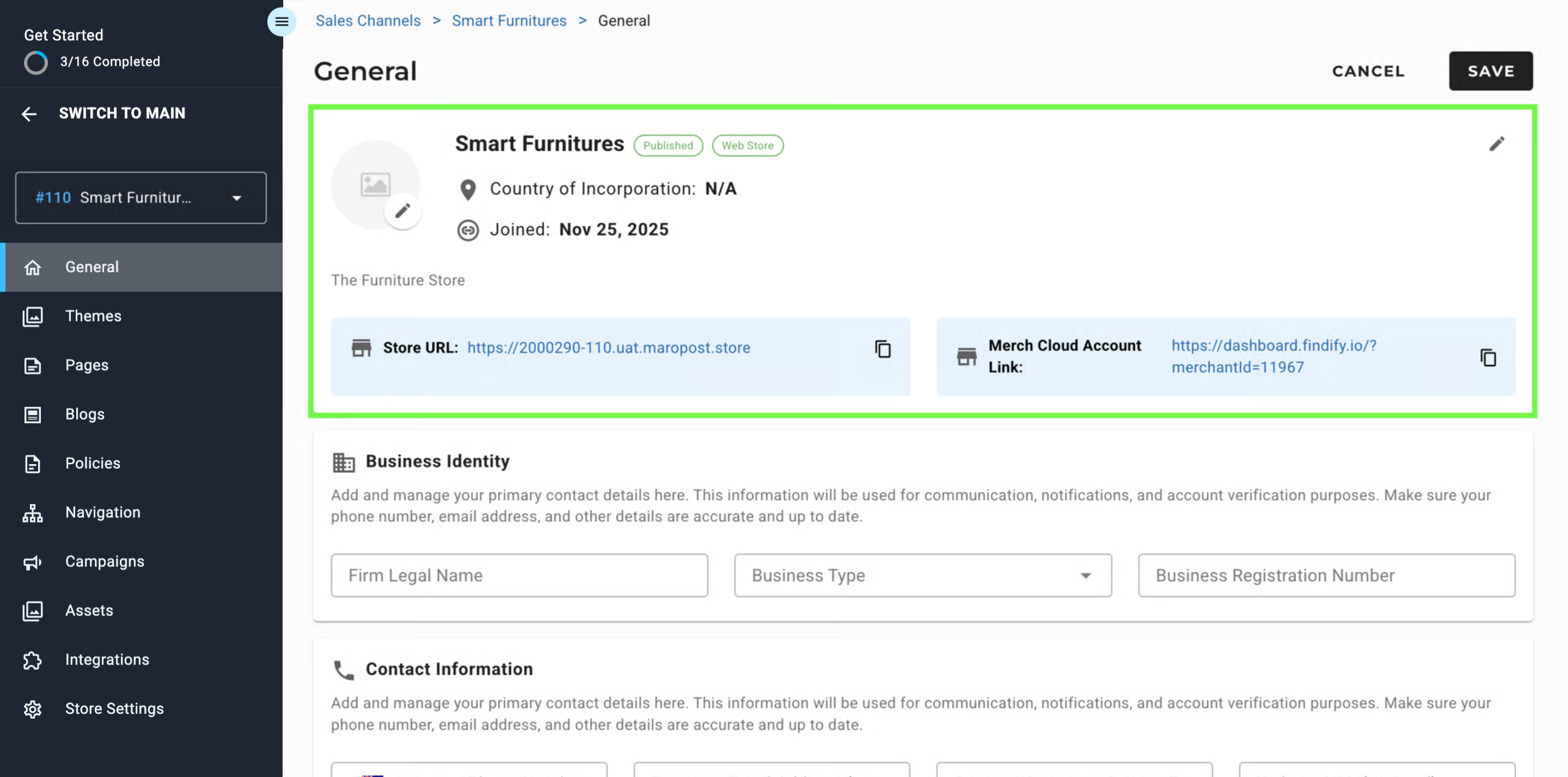Image resolution: width=1568 pixels, height=777 pixels.
Task: Open Navigation in the sidebar
Action: (141, 513)
